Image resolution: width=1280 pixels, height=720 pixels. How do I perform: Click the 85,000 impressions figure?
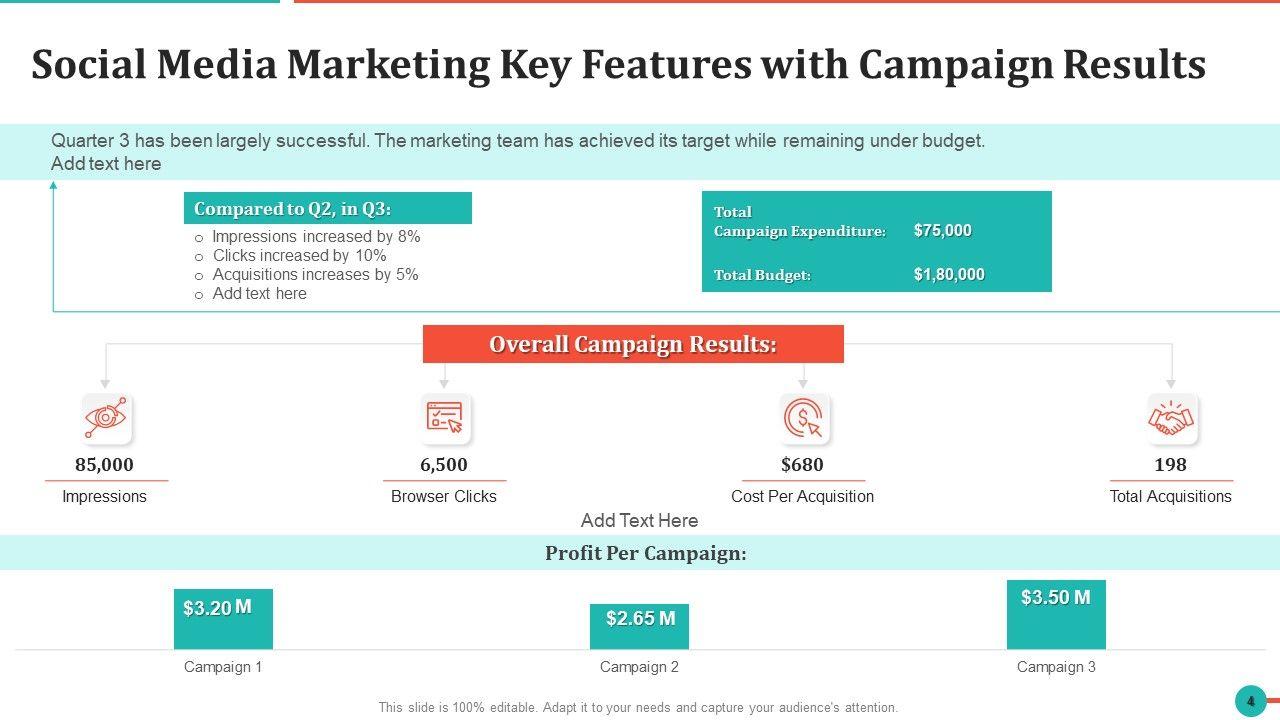click(104, 465)
